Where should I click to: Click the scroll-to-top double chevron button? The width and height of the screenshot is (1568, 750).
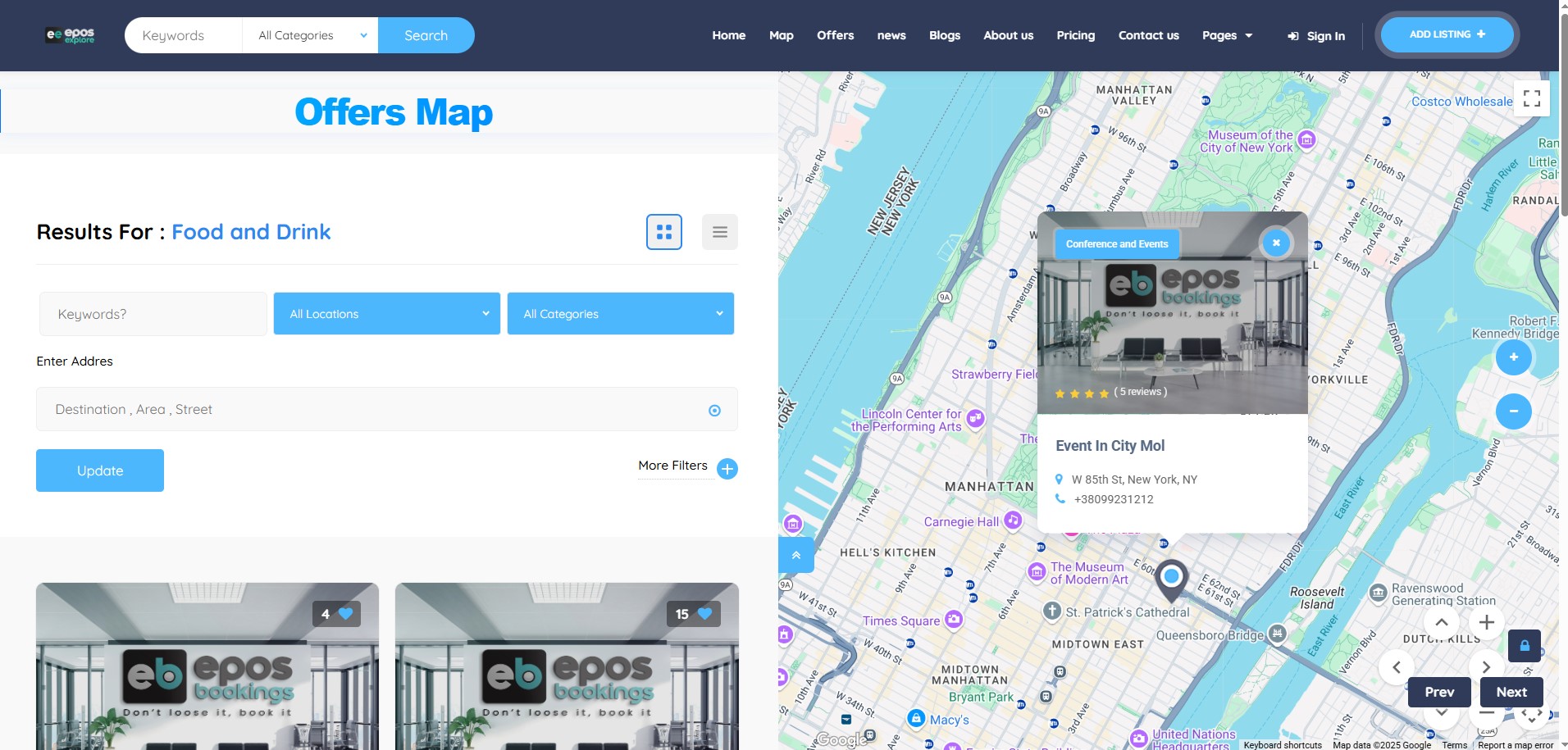pyautogui.click(x=796, y=555)
